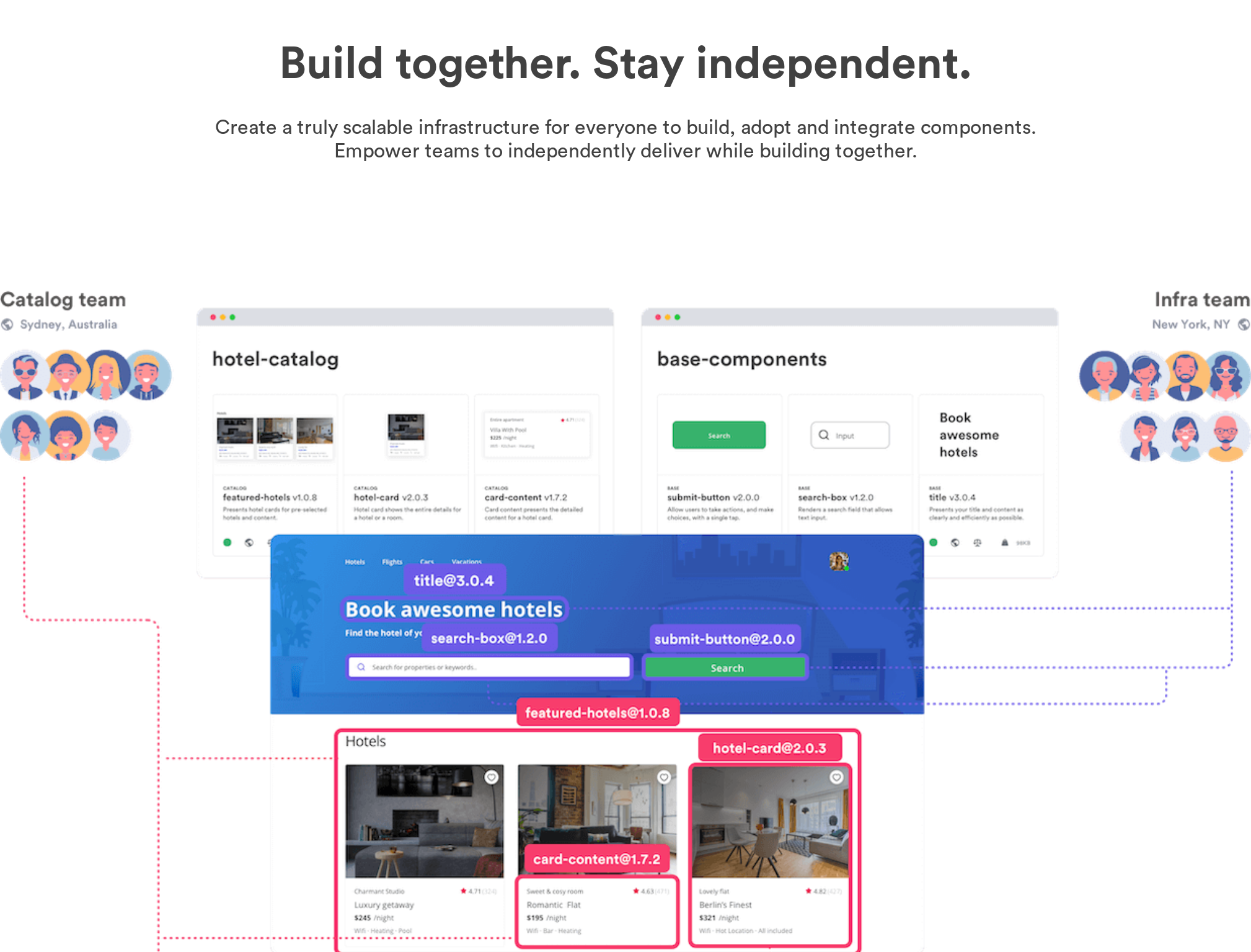Select Catalog team avatar of man with sunglasses
The height and width of the screenshot is (952, 1251).
coord(24,374)
